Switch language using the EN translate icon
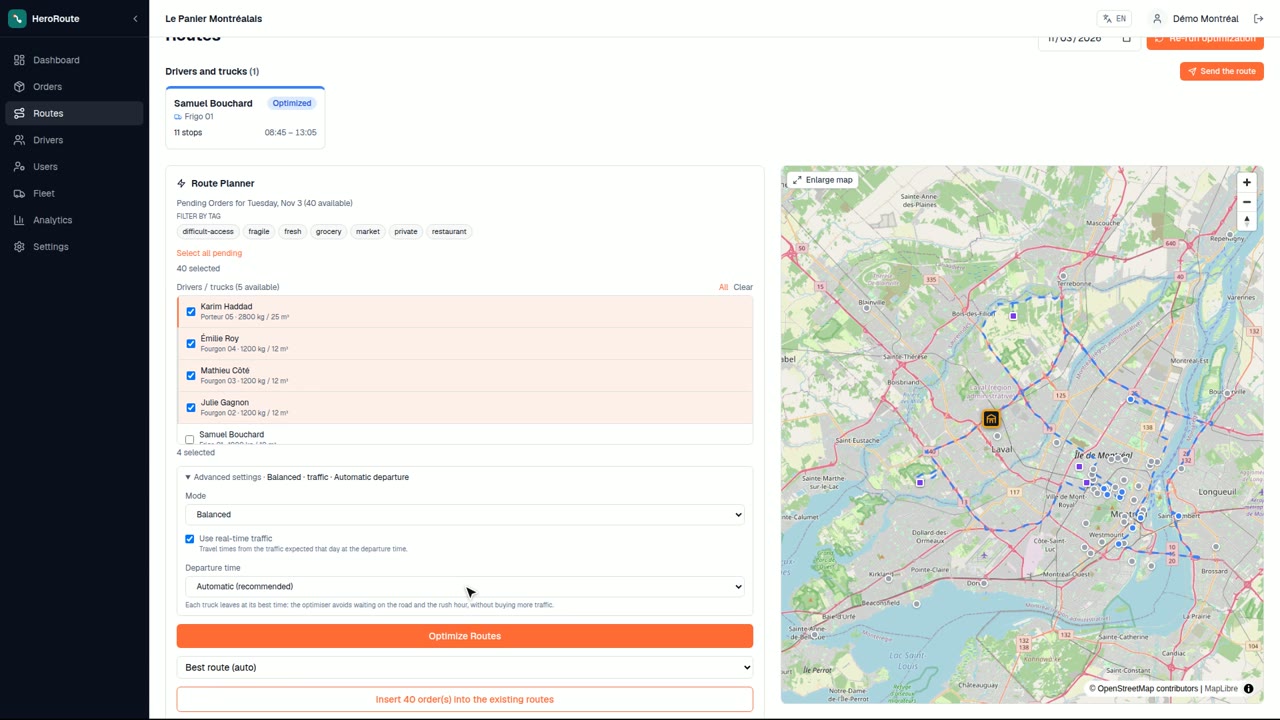 1114,19
